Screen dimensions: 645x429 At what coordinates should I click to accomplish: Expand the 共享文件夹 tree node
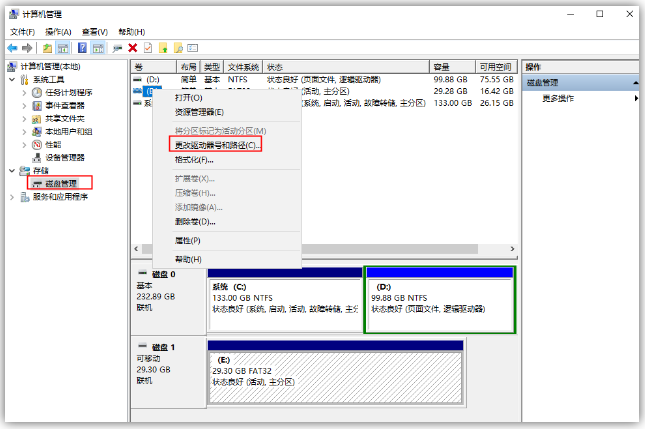click(24, 118)
